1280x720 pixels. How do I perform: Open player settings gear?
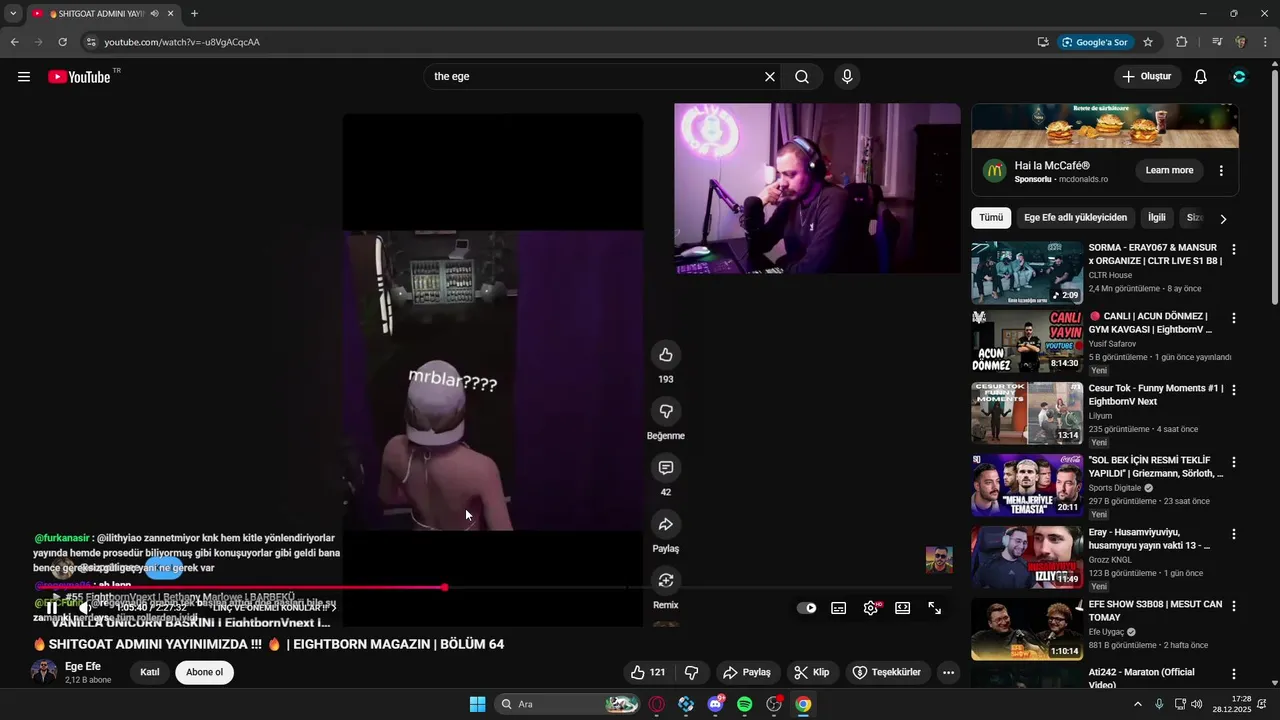(x=871, y=608)
